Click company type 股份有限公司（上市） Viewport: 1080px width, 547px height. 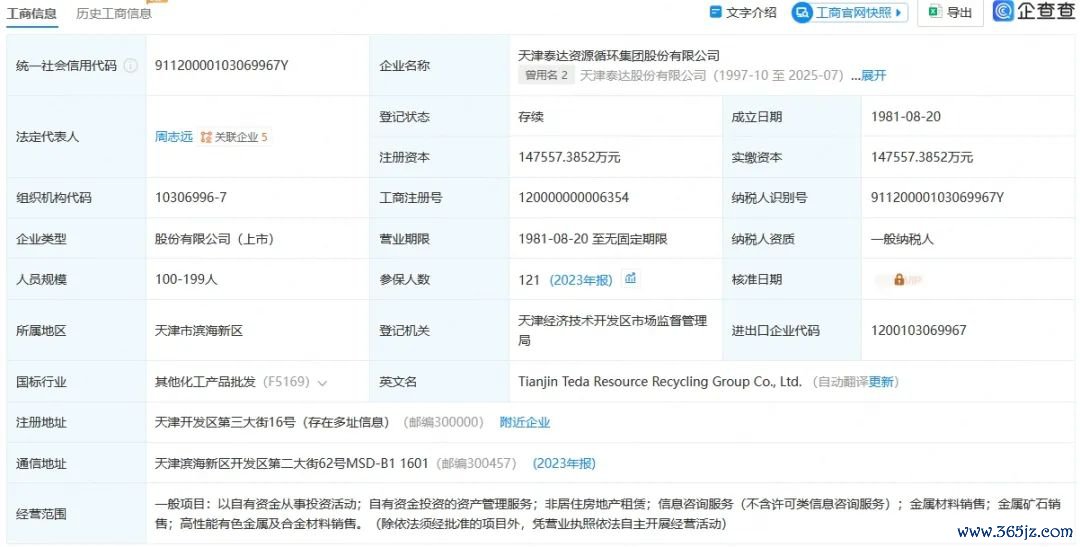click(214, 239)
